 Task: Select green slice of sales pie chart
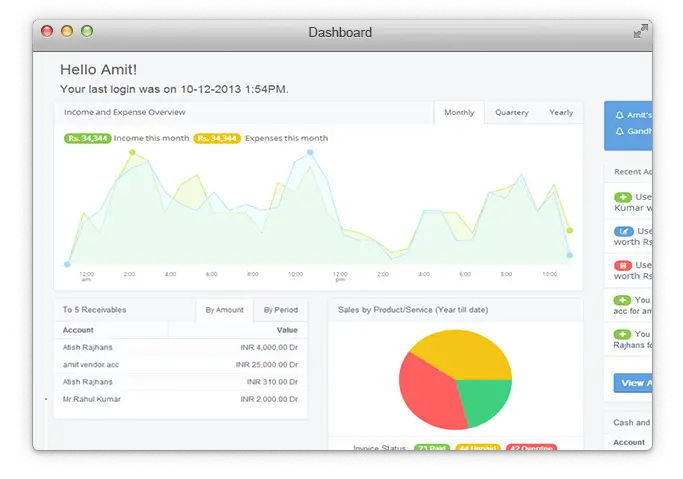[x=484, y=401]
